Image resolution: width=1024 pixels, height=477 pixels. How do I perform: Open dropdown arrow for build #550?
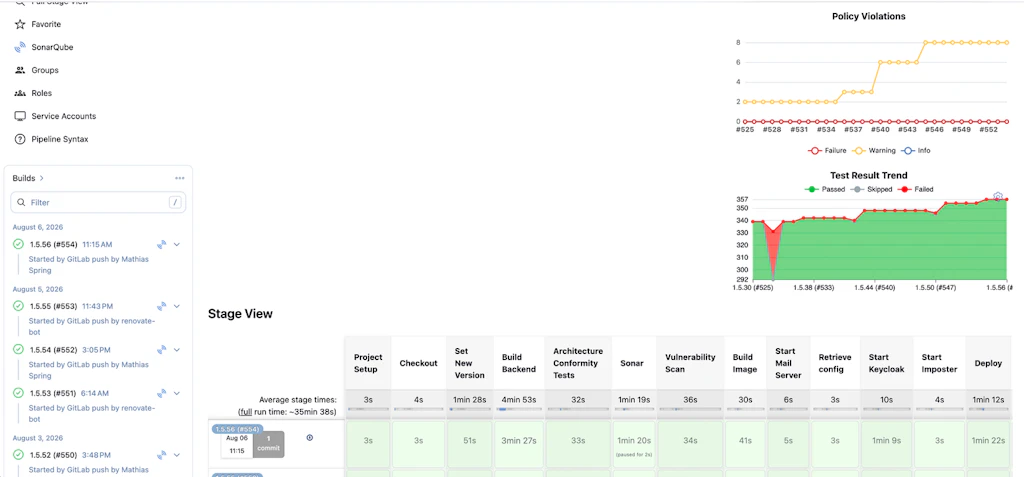click(177, 455)
